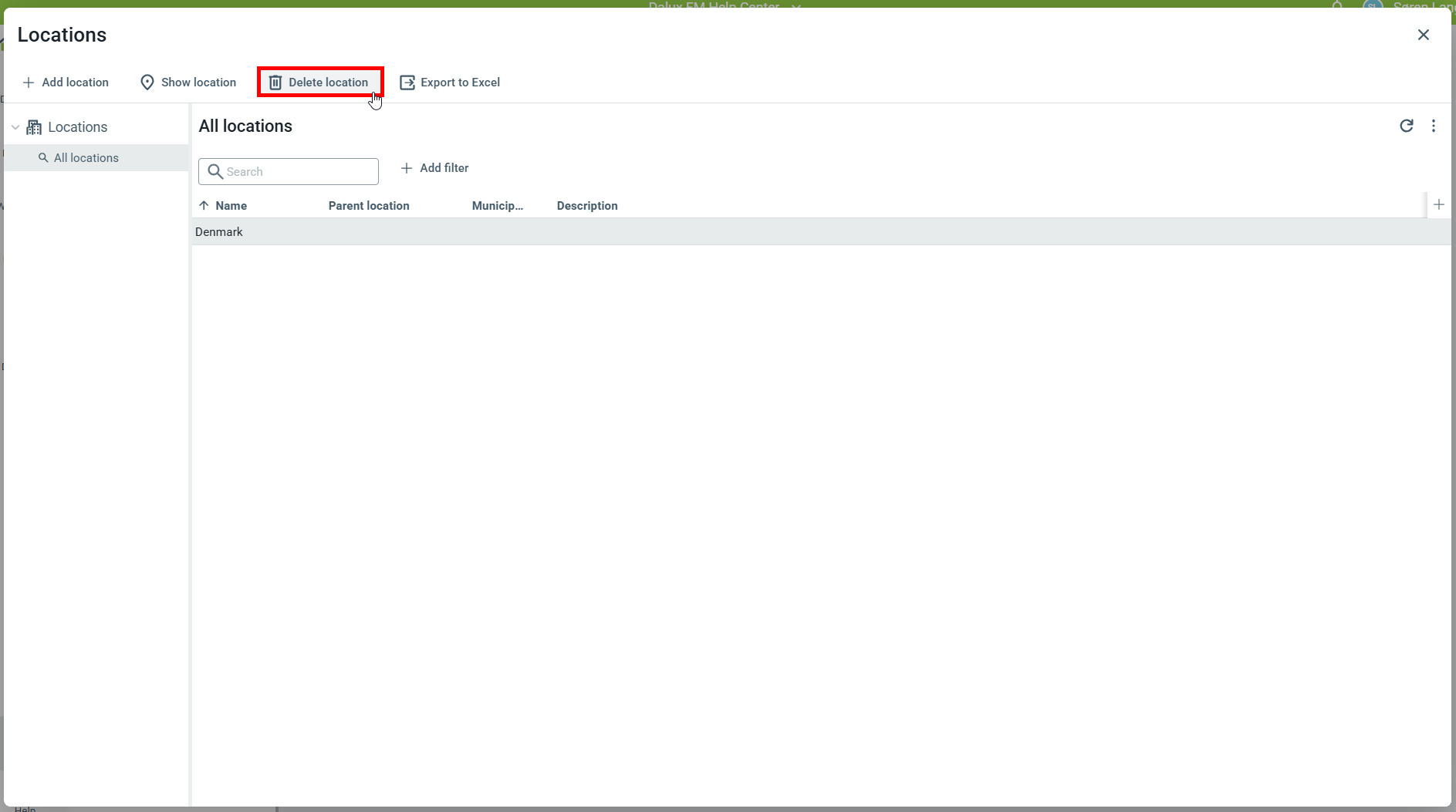The image size is (1456, 812).
Task: Collapse the Locations tree node
Action: (x=15, y=127)
